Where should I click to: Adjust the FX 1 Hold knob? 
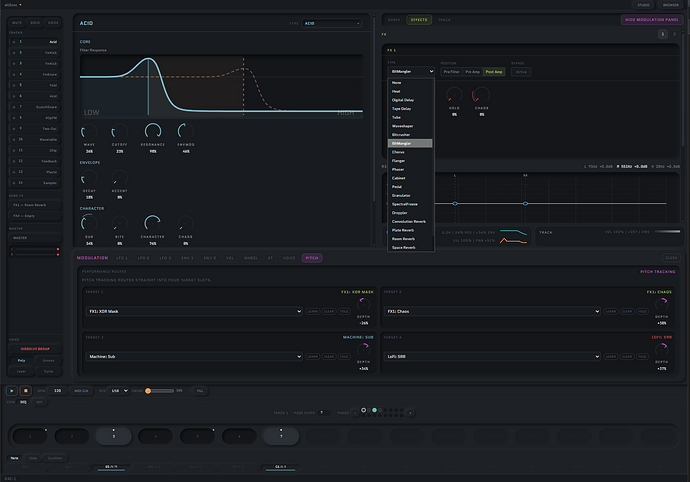click(454, 95)
